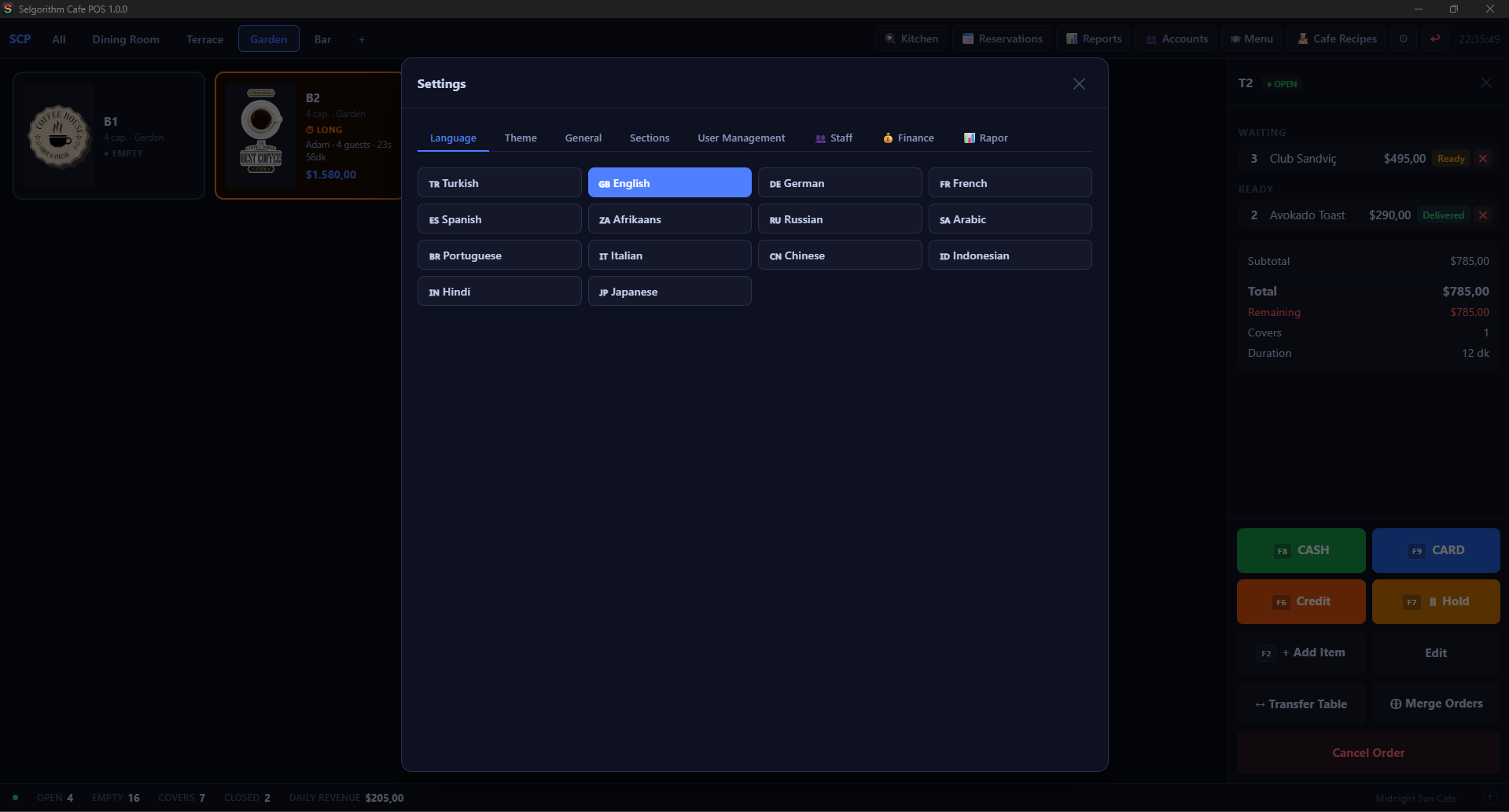This screenshot has height=812, width=1509.
Task: Select table B1 card
Action: click(x=109, y=135)
